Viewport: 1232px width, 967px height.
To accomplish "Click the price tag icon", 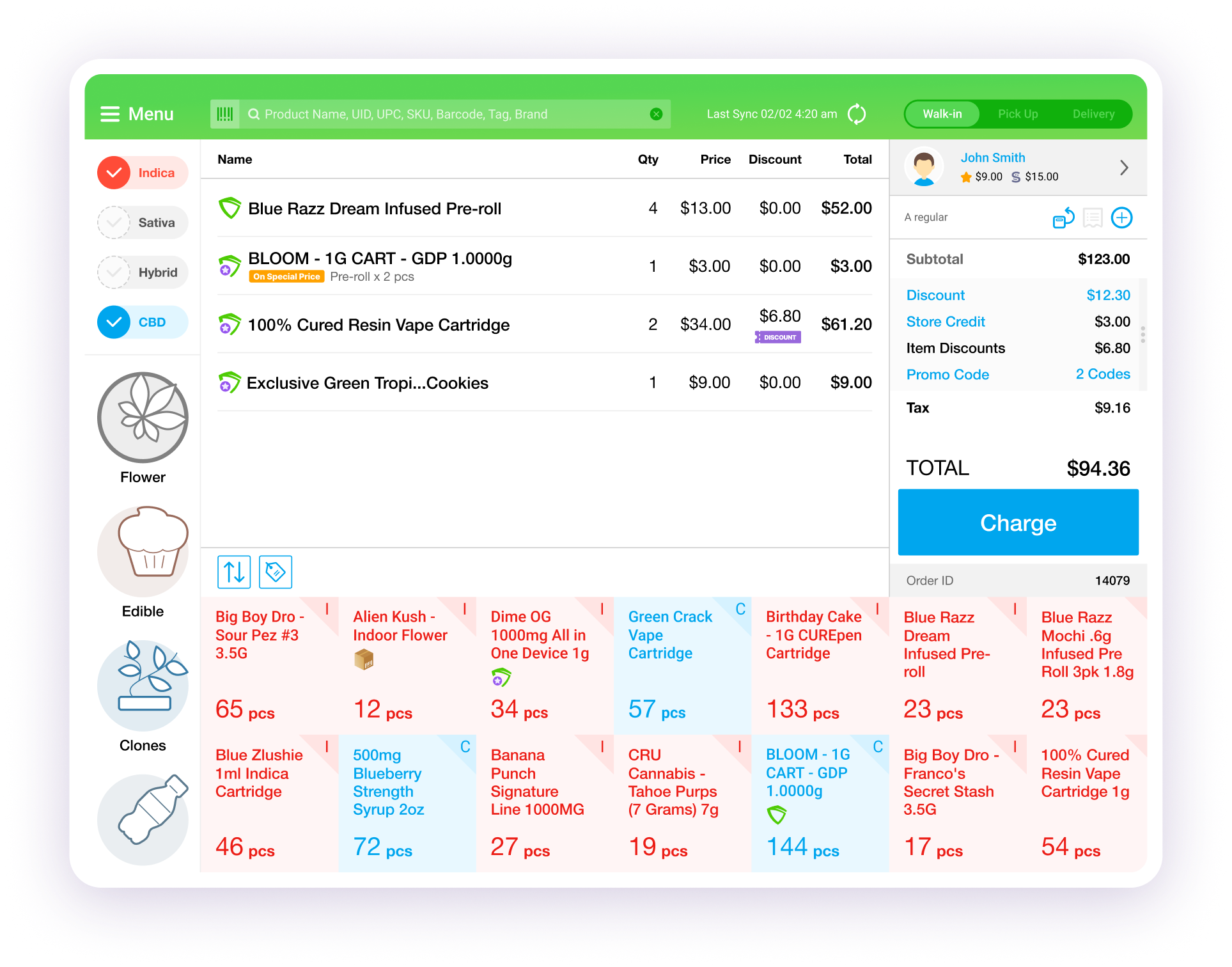I will click(x=276, y=572).
